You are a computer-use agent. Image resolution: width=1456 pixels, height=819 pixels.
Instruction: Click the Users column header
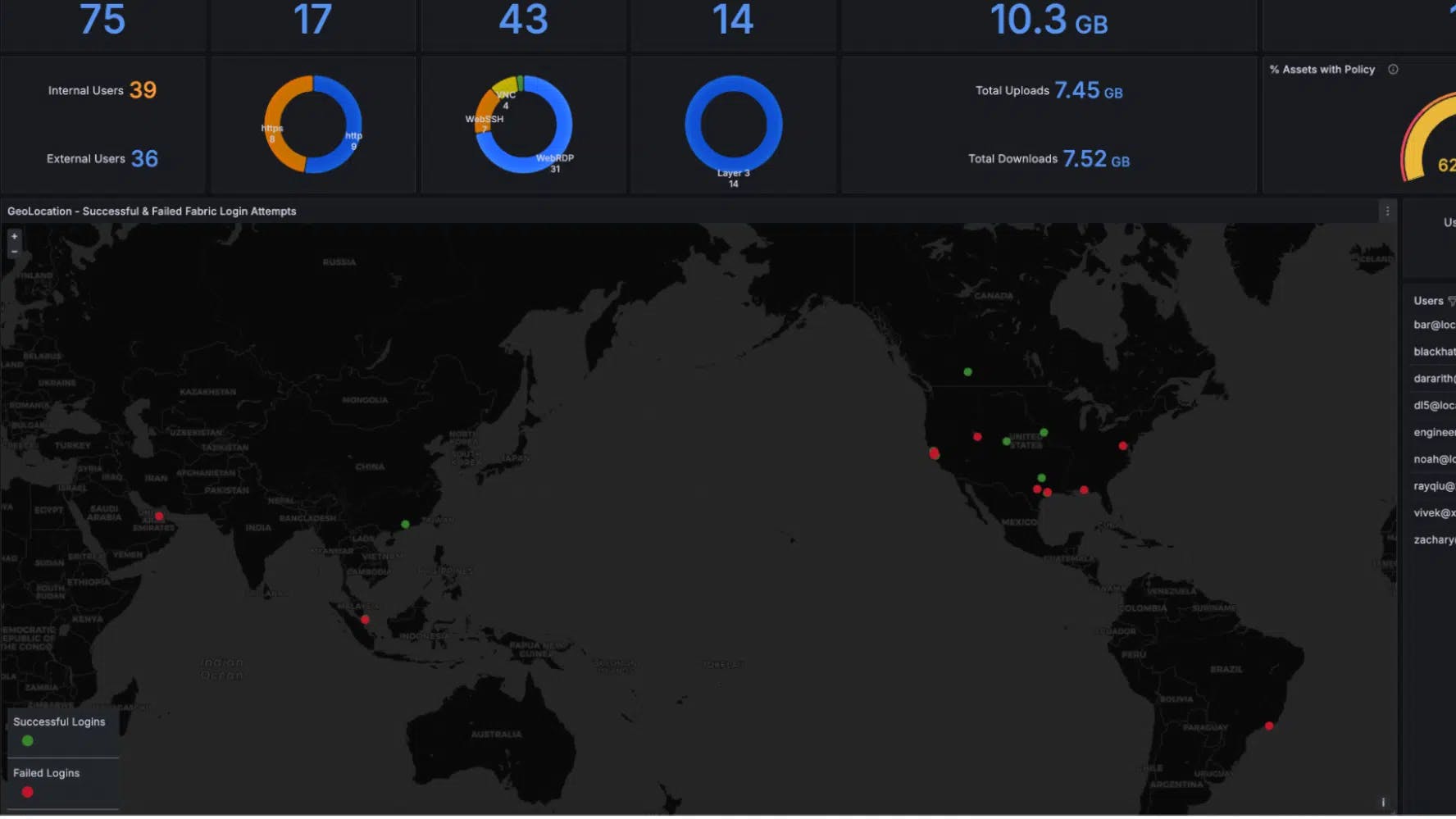click(x=1427, y=301)
